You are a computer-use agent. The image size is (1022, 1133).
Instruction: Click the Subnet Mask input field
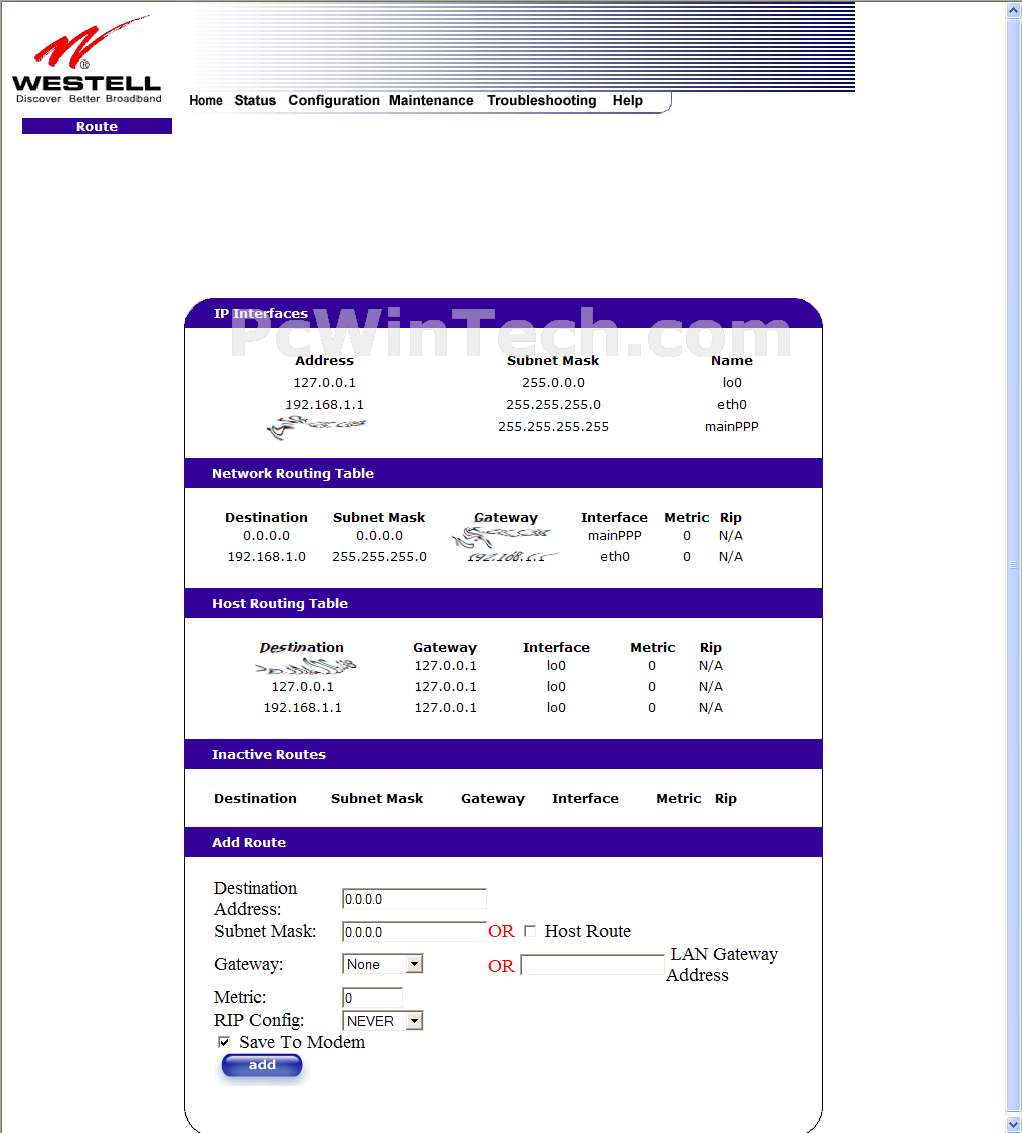click(x=414, y=931)
